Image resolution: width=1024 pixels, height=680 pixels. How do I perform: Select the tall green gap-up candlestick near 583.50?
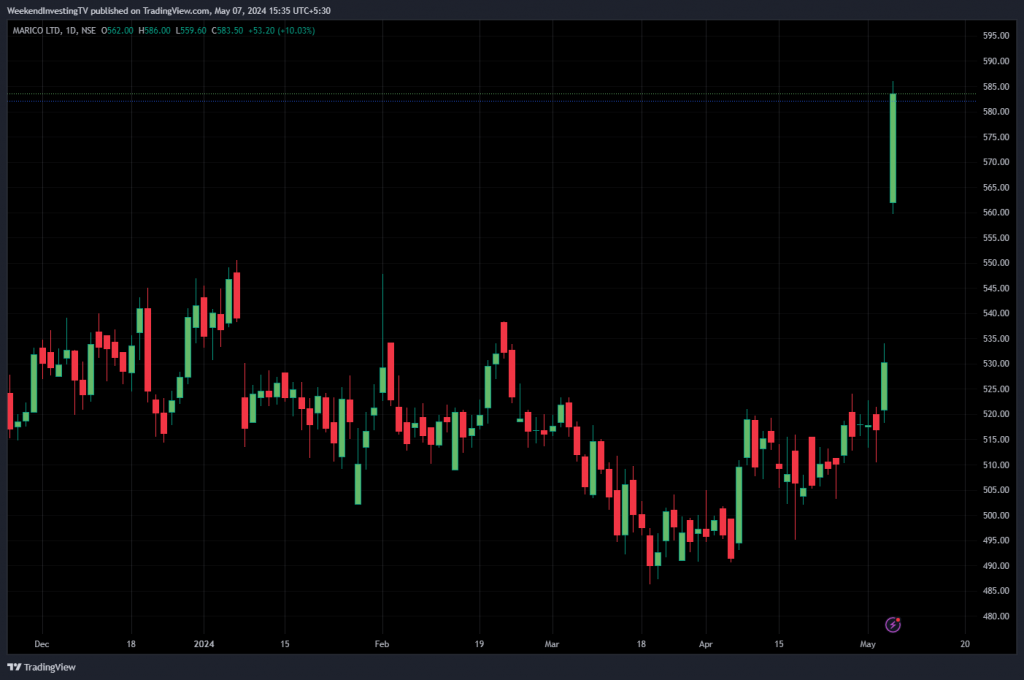click(x=893, y=148)
